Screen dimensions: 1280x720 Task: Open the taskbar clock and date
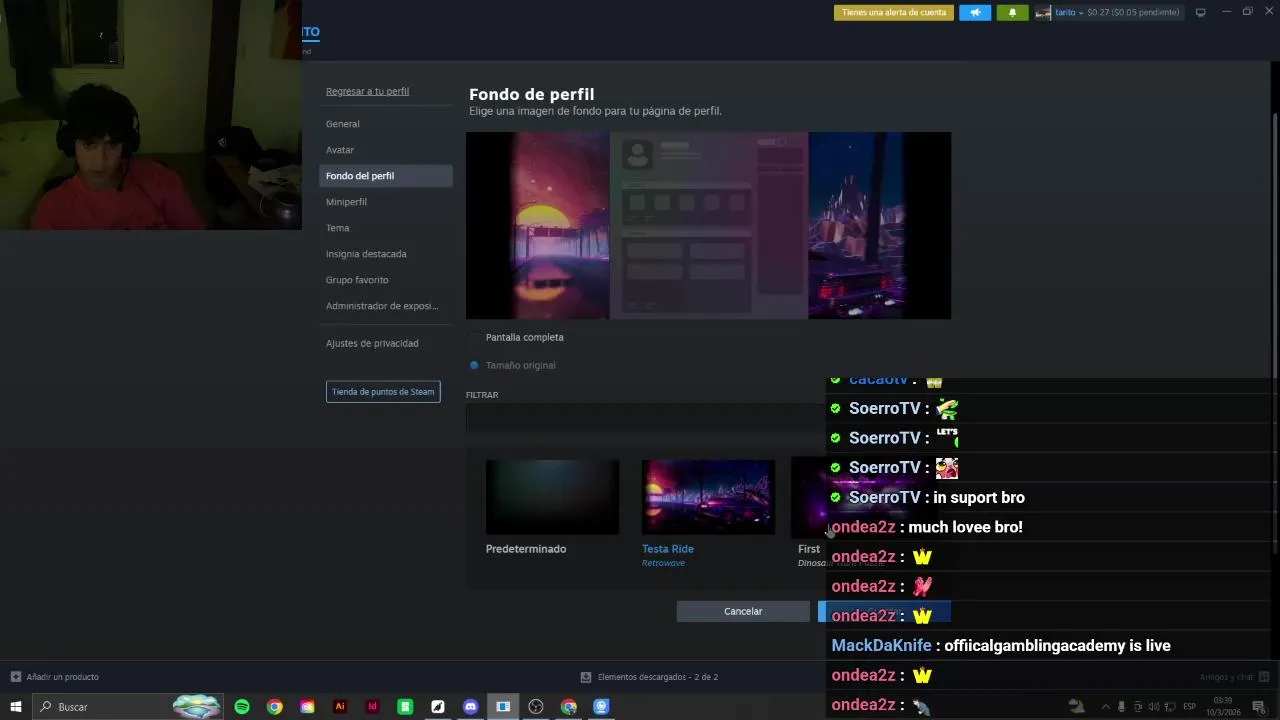click(1222, 707)
